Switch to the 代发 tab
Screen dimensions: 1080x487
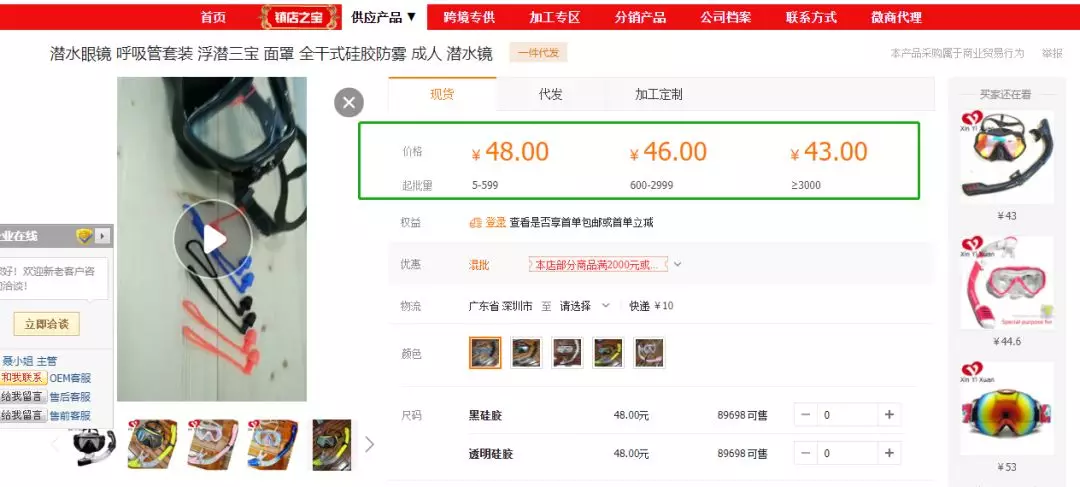pyautogui.click(x=550, y=94)
